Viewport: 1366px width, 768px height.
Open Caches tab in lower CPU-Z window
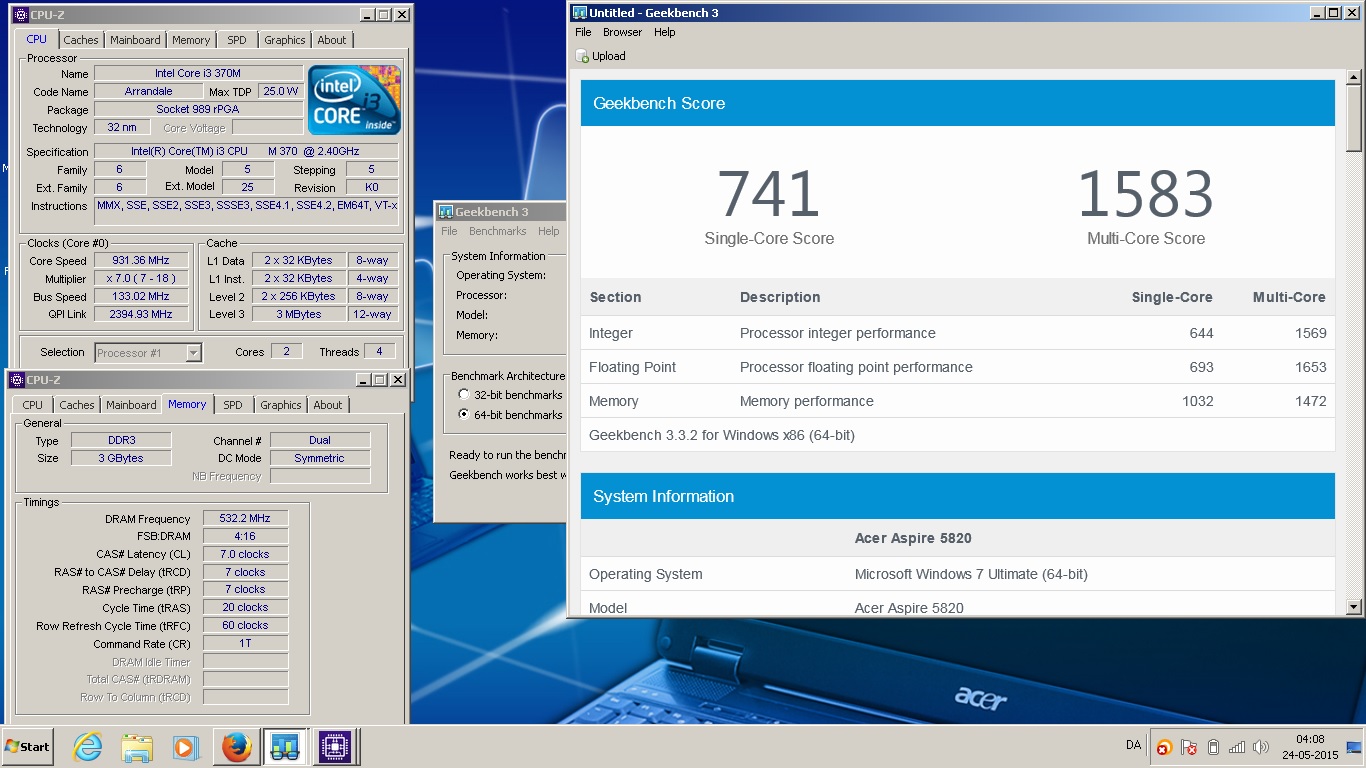[x=77, y=405]
